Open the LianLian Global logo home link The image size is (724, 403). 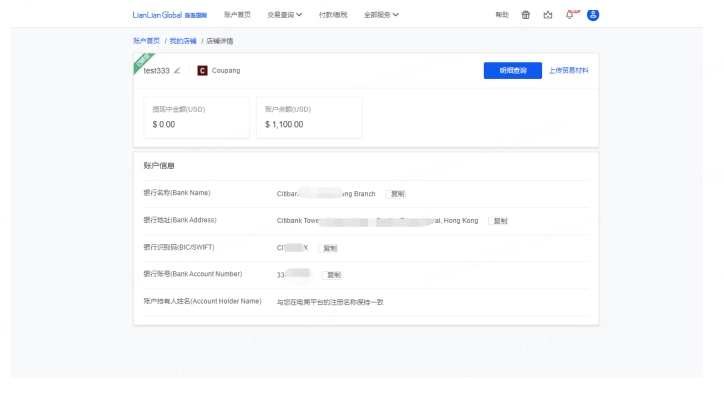pos(169,15)
